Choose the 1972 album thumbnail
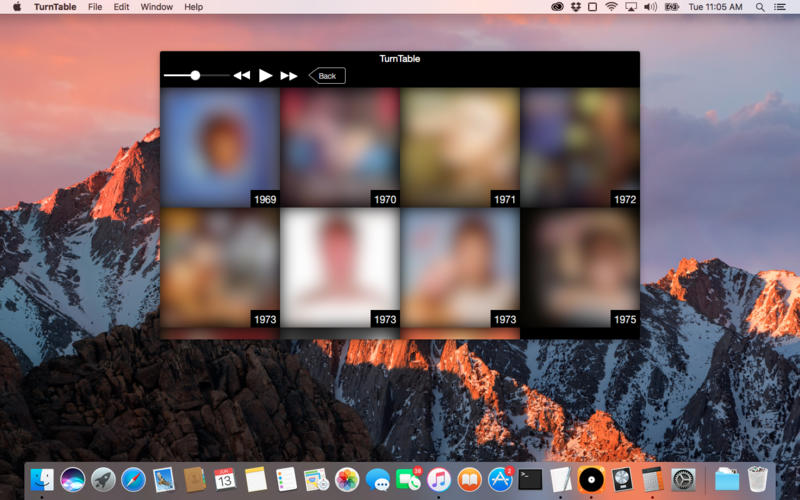The width and height of the screenshot is (800, 500). point(580,147)
